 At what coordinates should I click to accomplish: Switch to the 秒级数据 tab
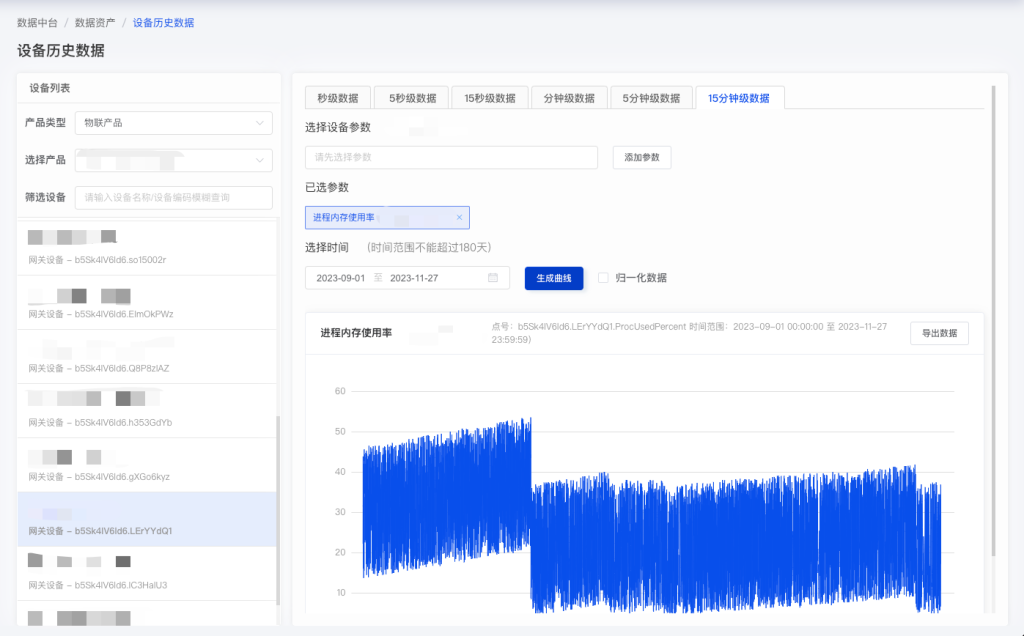point(336,97)
